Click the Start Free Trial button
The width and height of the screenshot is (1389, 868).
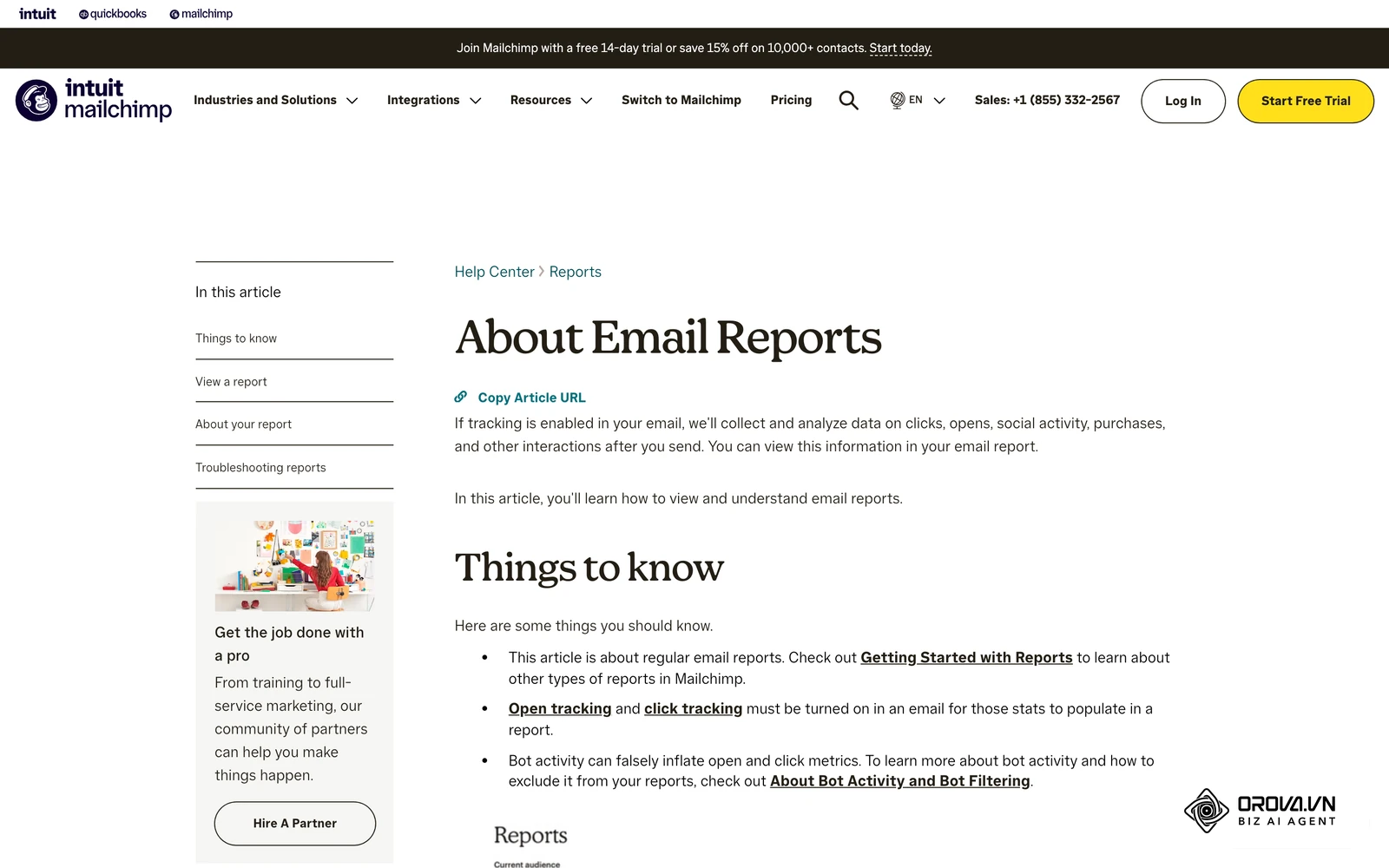(1306, 101)
